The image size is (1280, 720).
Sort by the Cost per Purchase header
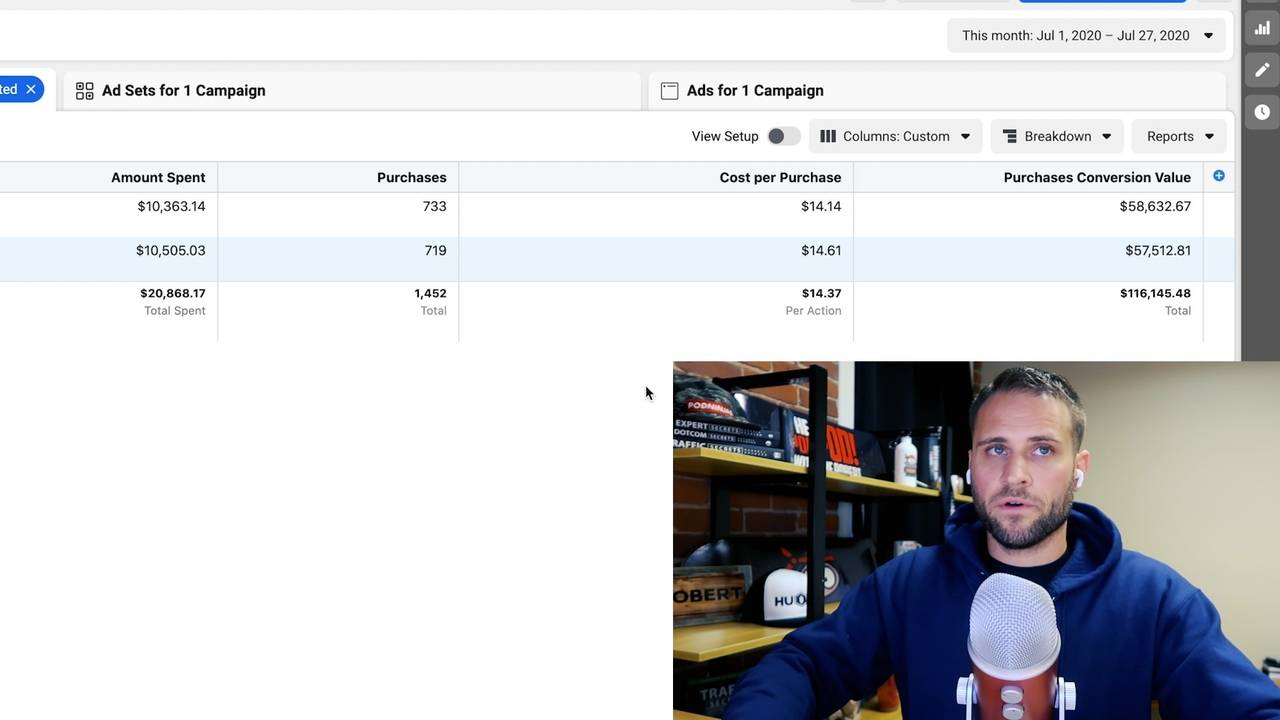(780, 177)
